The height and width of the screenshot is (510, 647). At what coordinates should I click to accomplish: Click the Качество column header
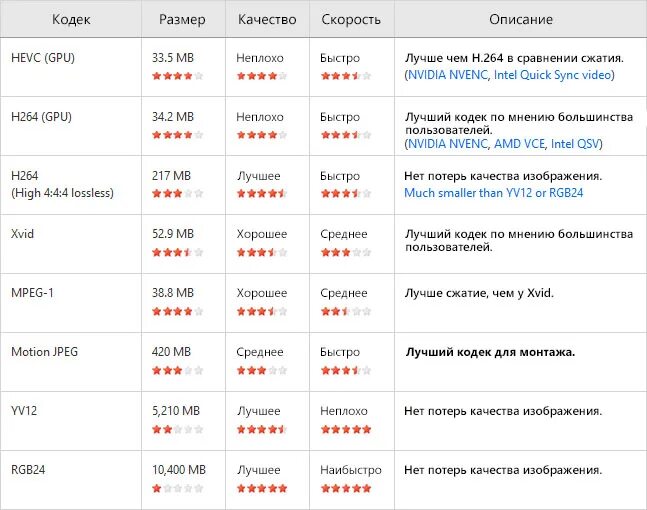[267, 20]
